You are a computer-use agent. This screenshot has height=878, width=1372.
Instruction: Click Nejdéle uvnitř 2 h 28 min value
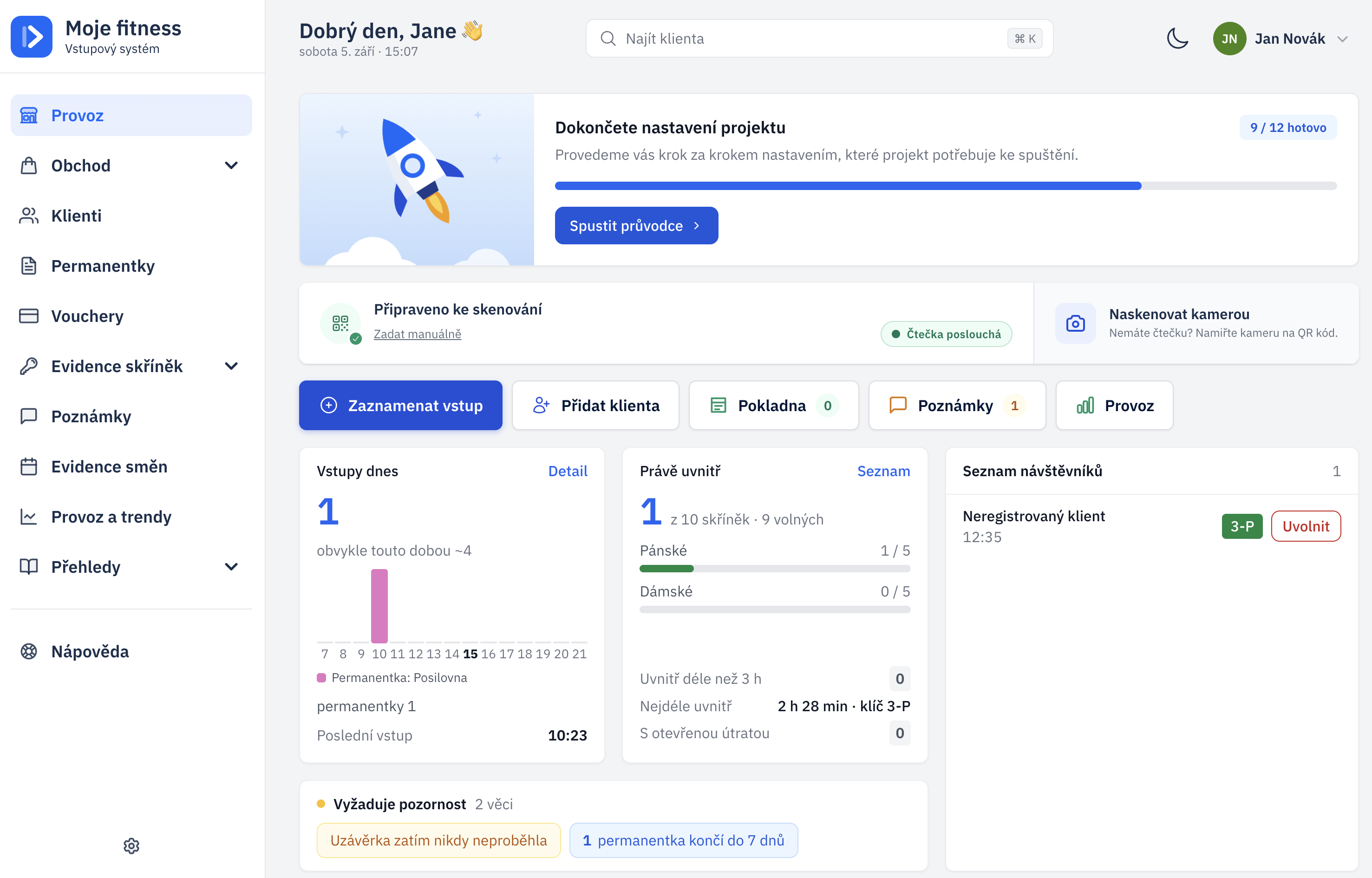coord(843,706)
